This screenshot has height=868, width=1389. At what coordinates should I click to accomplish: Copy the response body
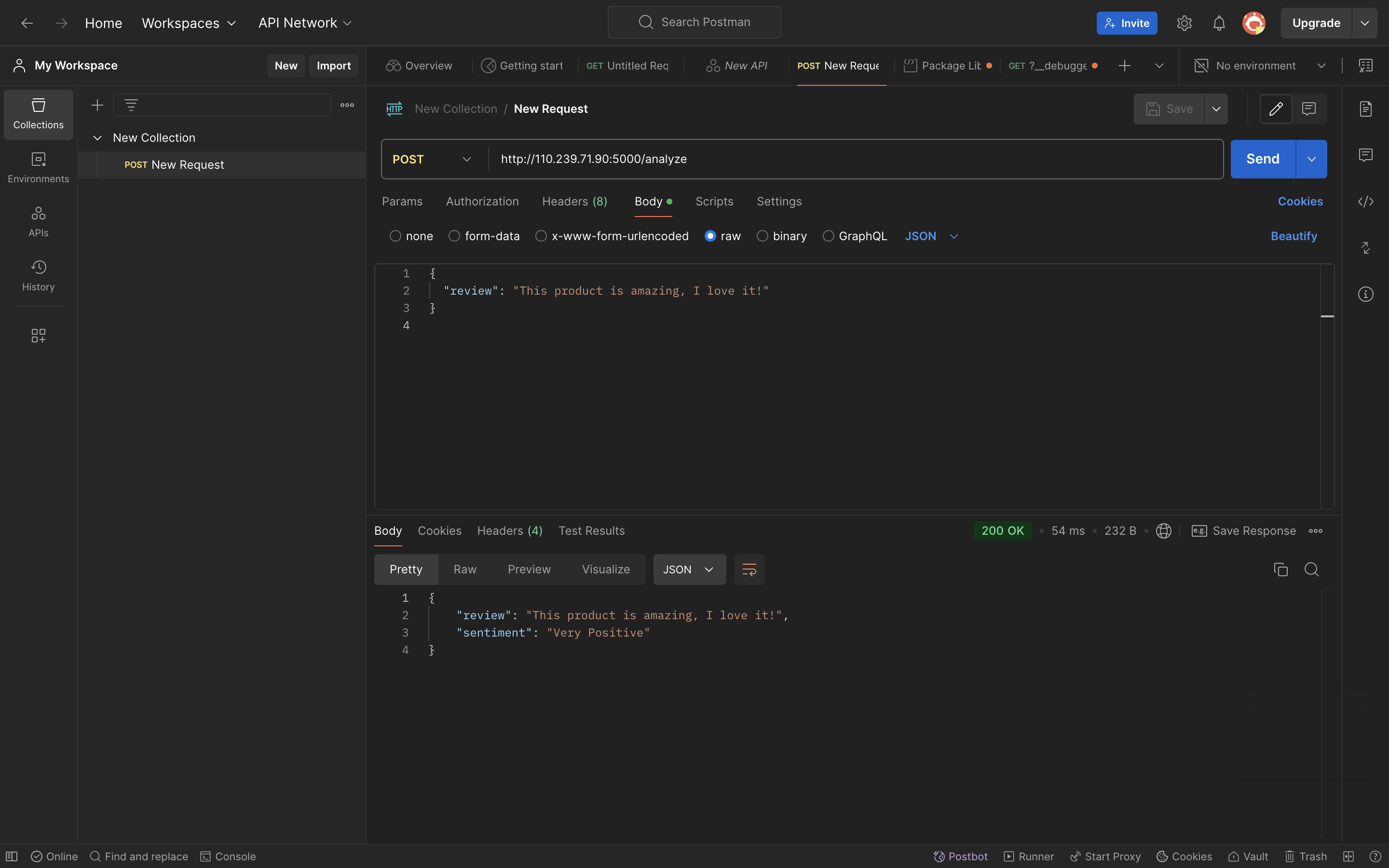(1280, 569)
